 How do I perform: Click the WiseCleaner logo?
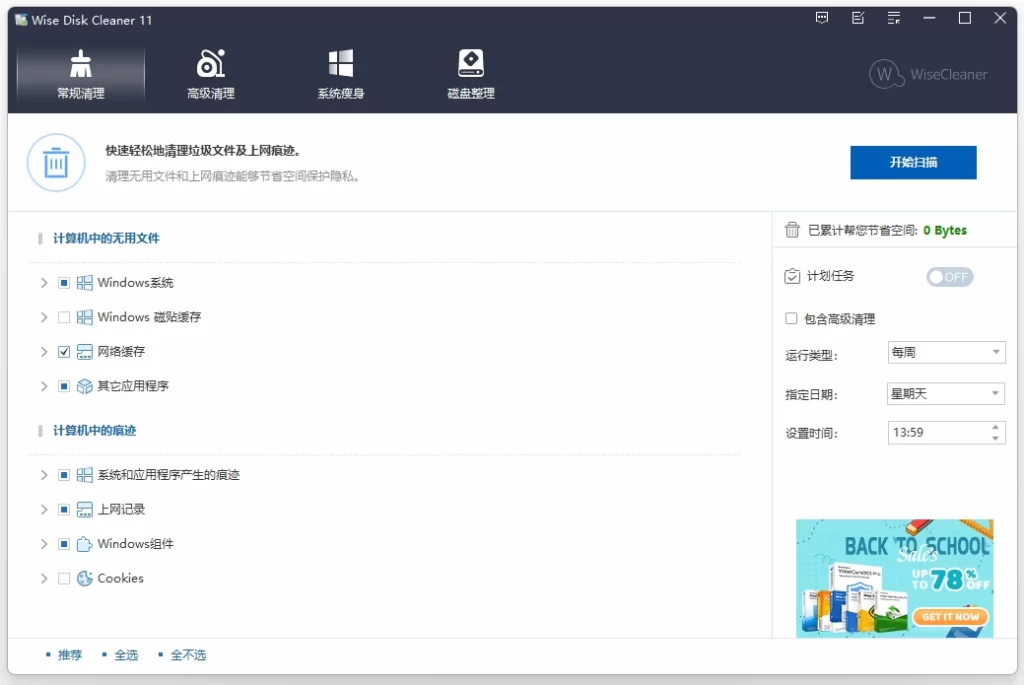click(928, 74)
